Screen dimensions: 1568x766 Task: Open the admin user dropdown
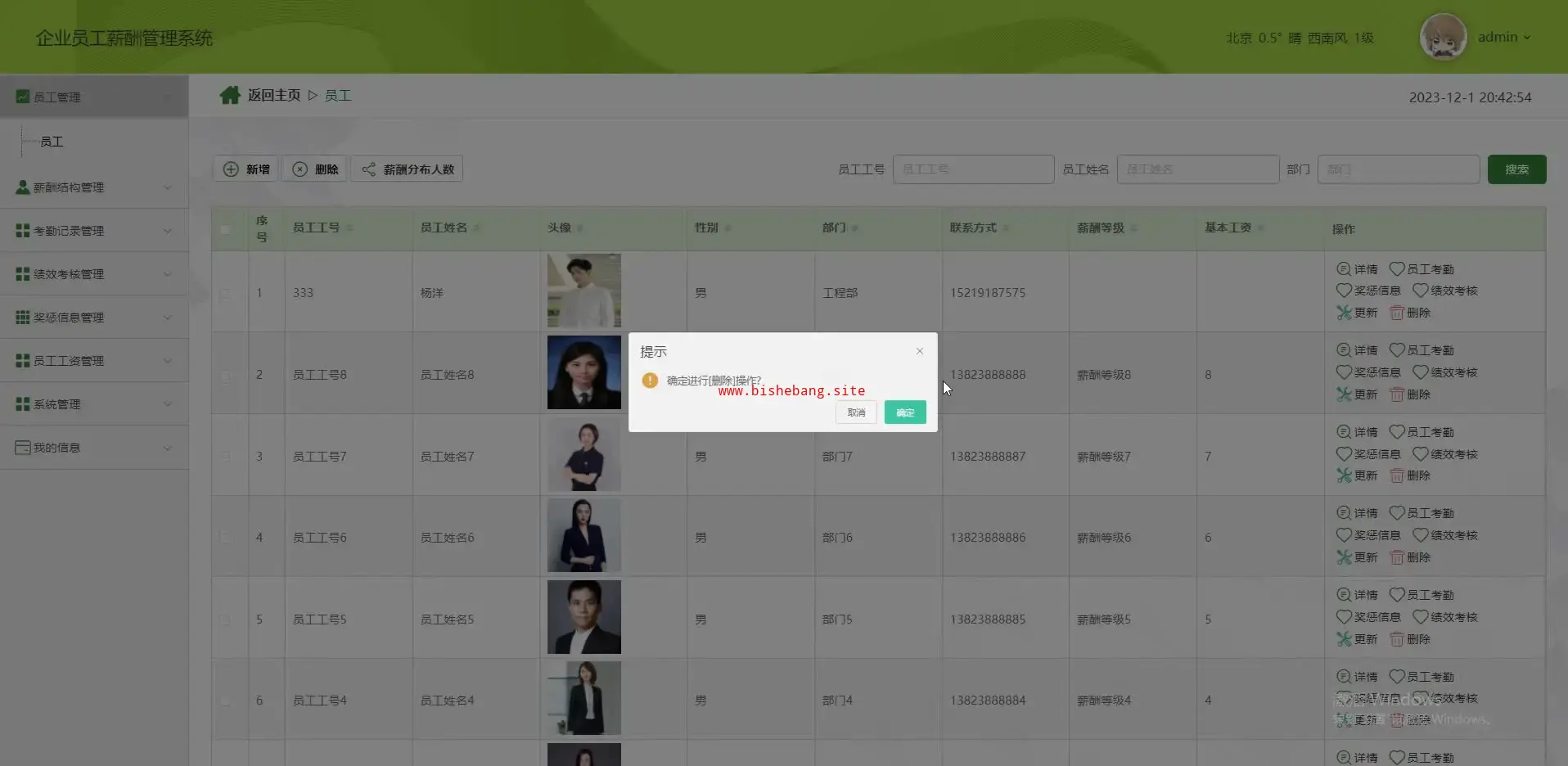(1504, 37)
